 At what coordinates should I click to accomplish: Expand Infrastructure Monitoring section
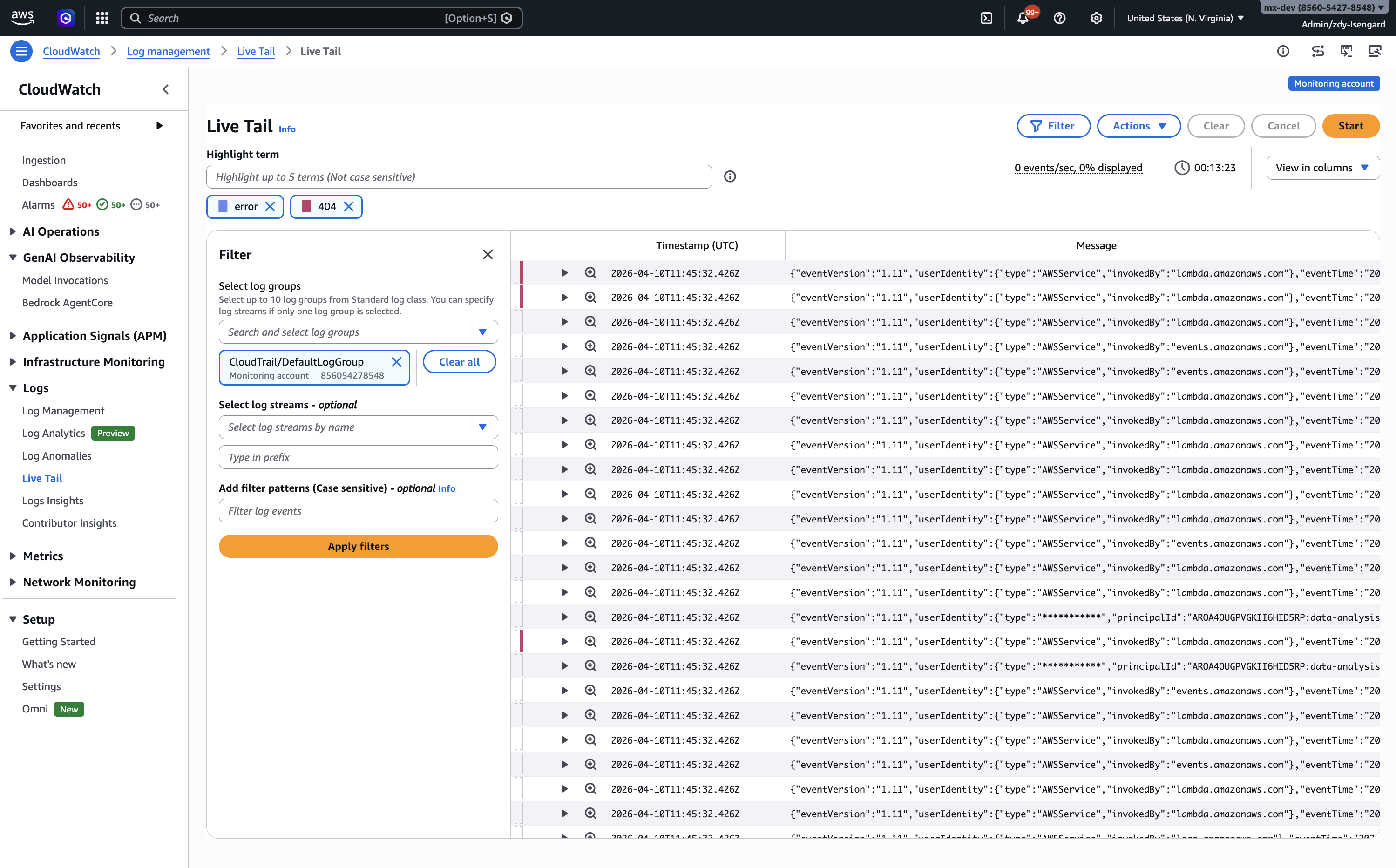point(13,362)
